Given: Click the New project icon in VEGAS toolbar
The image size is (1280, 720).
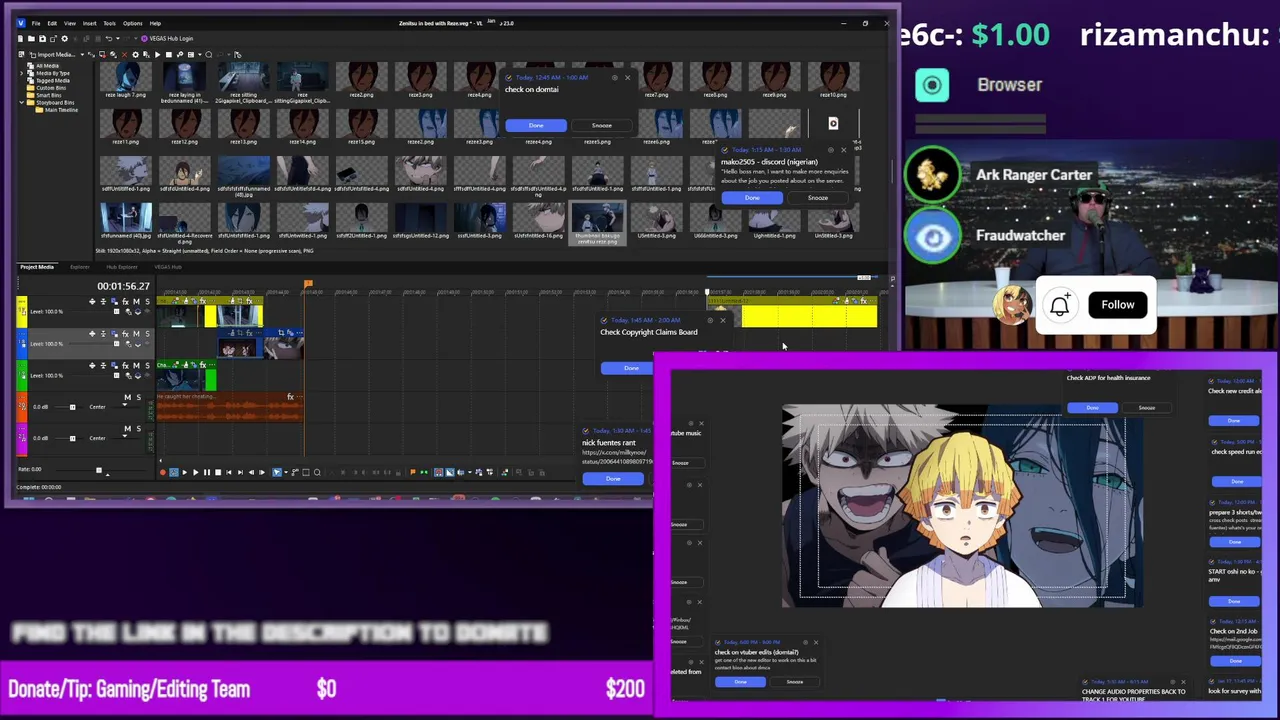Looking at the screenshot, I should coord(20,38).
